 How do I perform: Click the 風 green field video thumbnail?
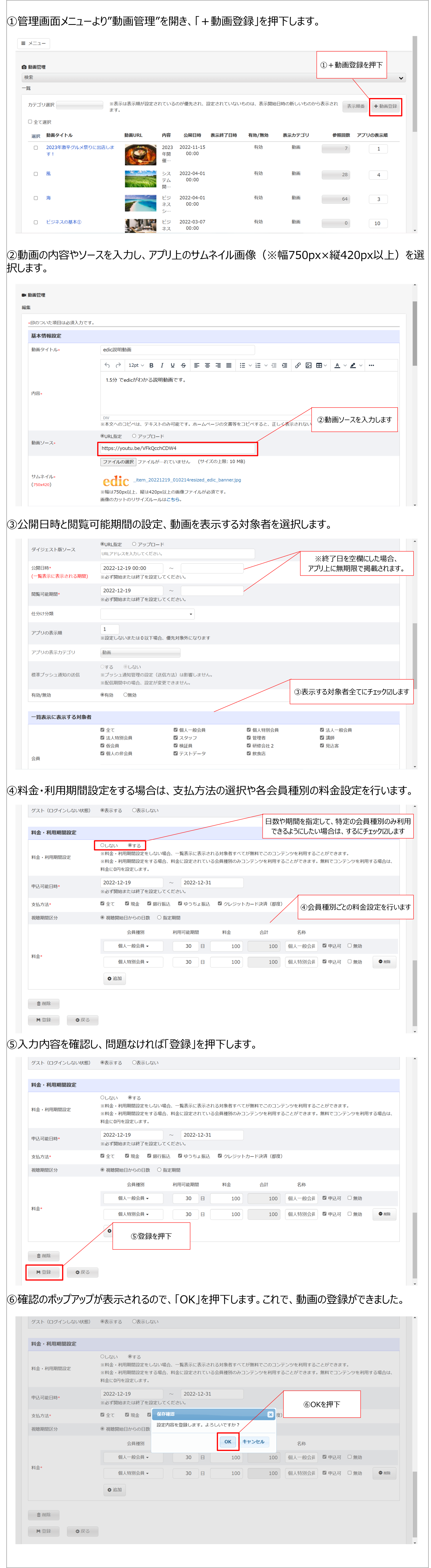(x=141, y=179)
